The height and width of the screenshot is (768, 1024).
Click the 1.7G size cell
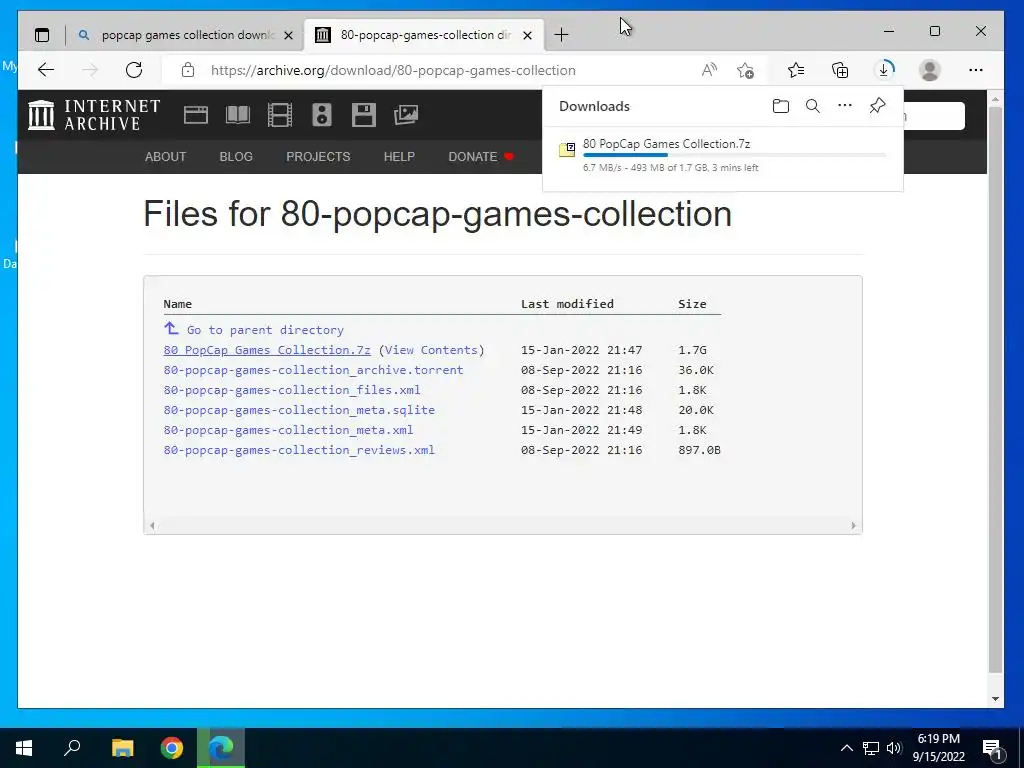tap(692, 350)
